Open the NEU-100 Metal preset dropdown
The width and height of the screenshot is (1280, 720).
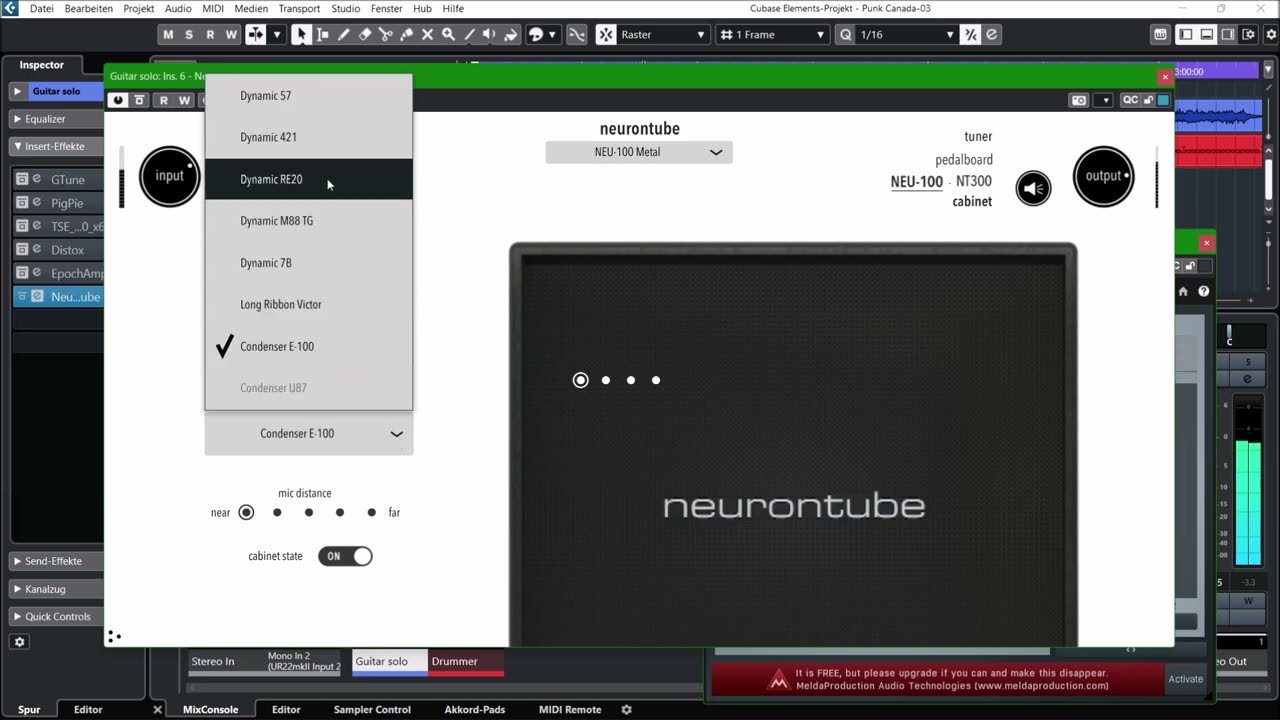tap(639, 152)
